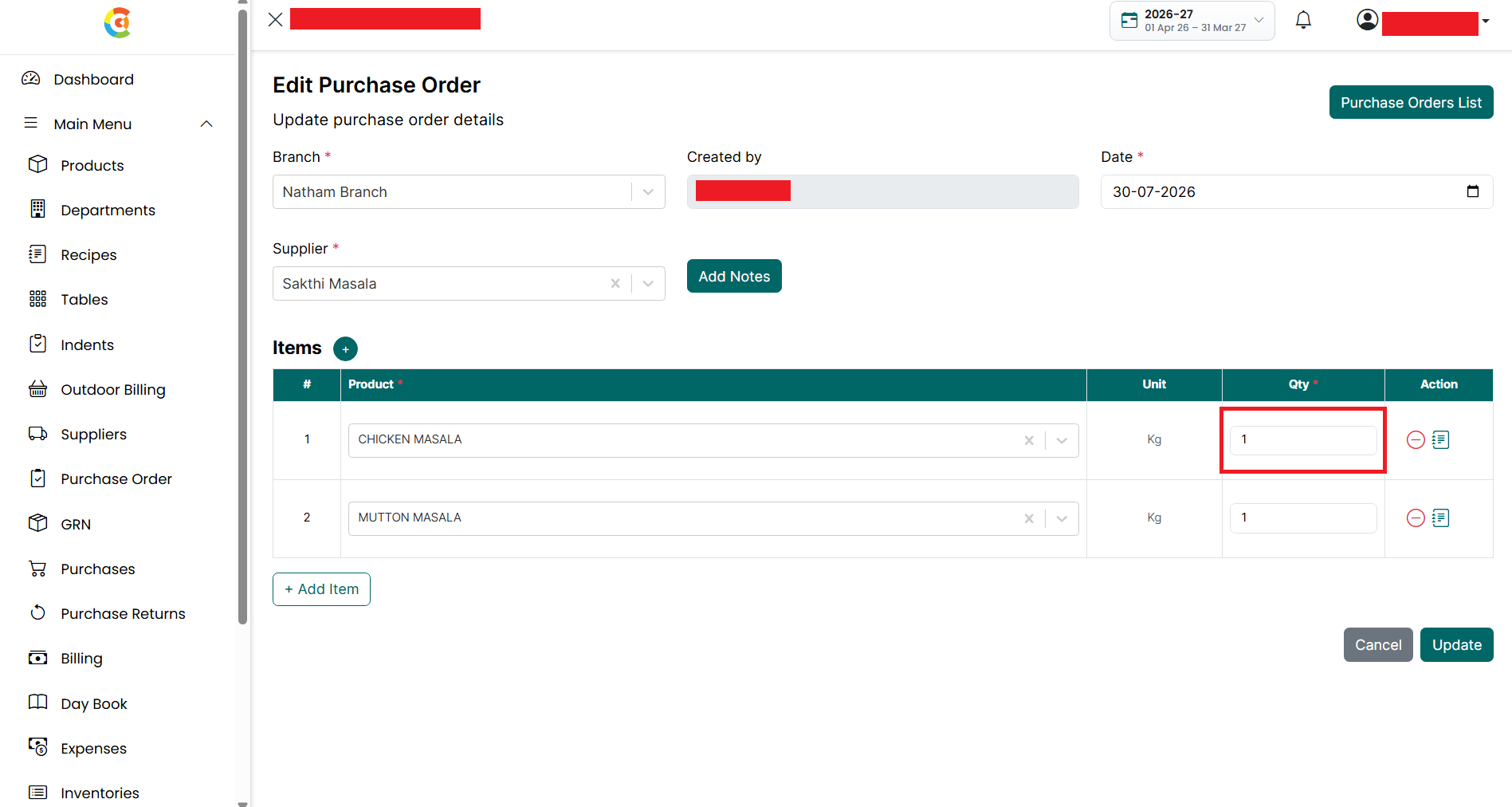This screenshot has height=807, width=1512.
Task: Remove the MUTTON MASALA row with minus icon
Action: [1415, 518]
